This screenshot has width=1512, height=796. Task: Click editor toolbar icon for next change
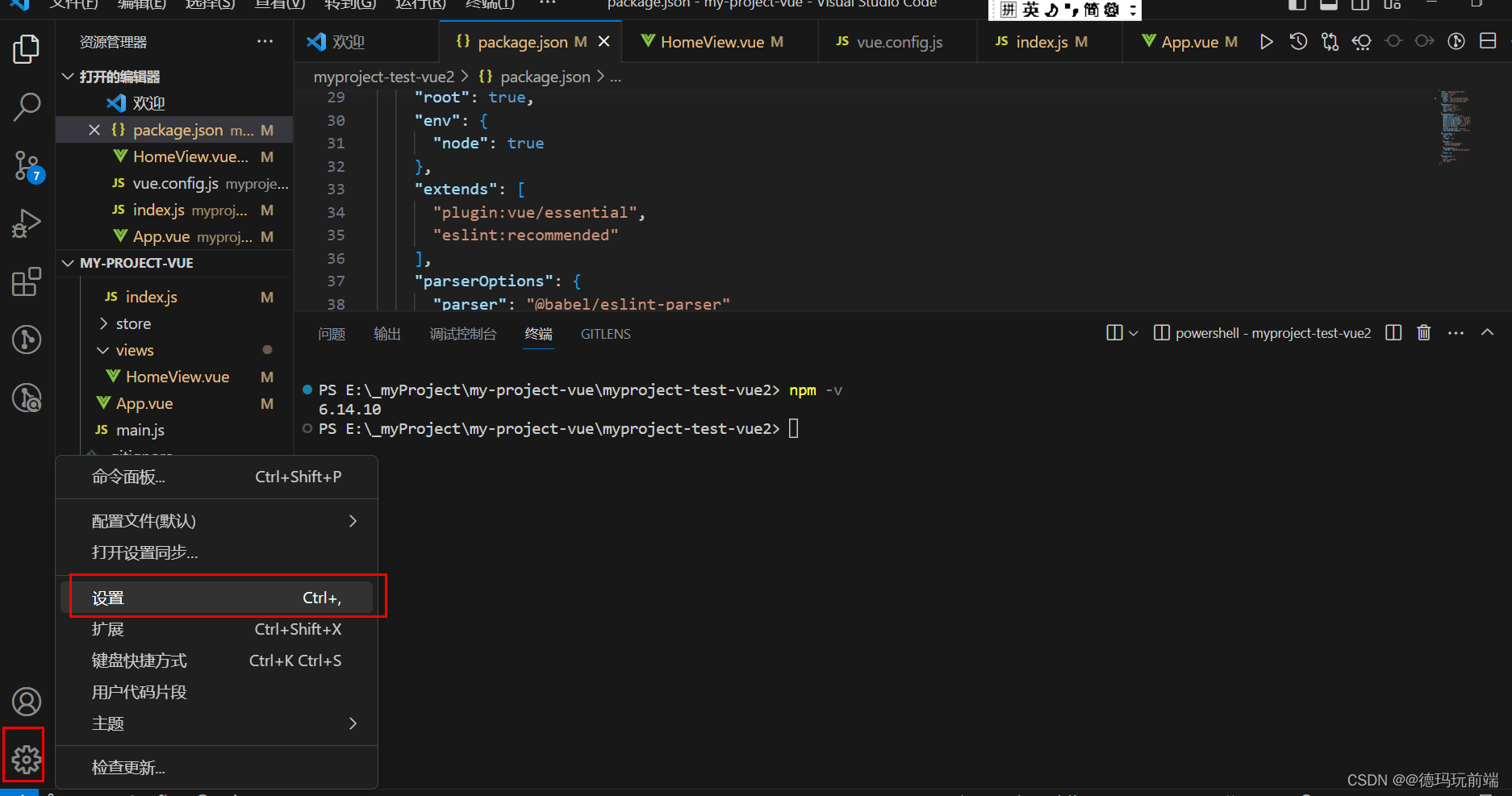[x=1425, y=42]
